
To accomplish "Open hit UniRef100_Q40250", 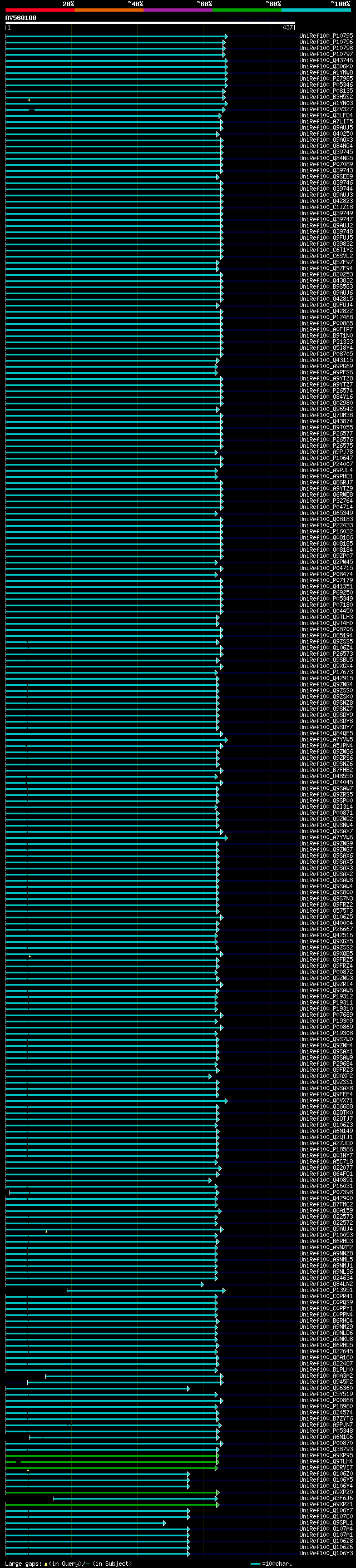I will pyautogui.click(x=326, y=134).
